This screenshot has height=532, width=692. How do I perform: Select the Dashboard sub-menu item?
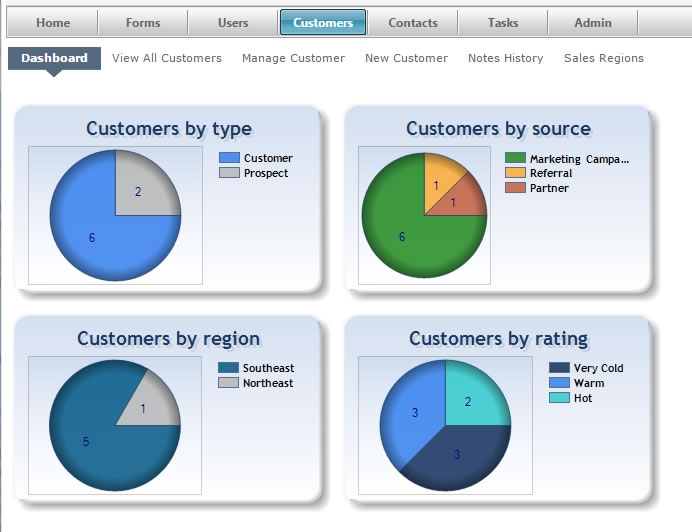point(54,58)
